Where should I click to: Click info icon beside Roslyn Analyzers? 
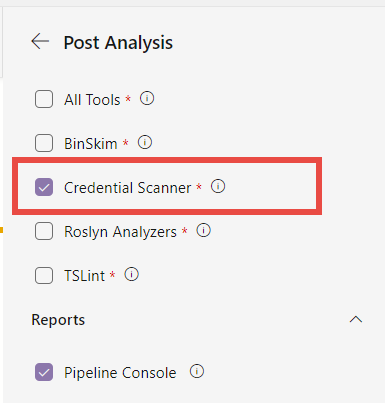coord(203,230)
